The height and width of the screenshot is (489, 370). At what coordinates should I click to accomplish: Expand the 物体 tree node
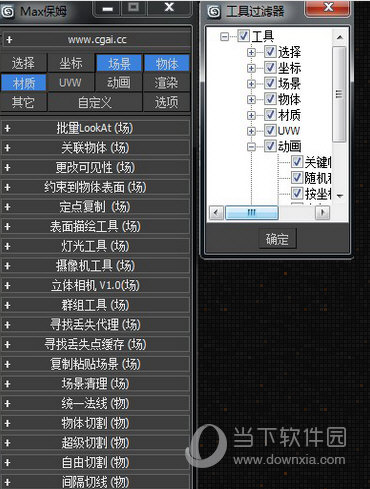[252, 100]
